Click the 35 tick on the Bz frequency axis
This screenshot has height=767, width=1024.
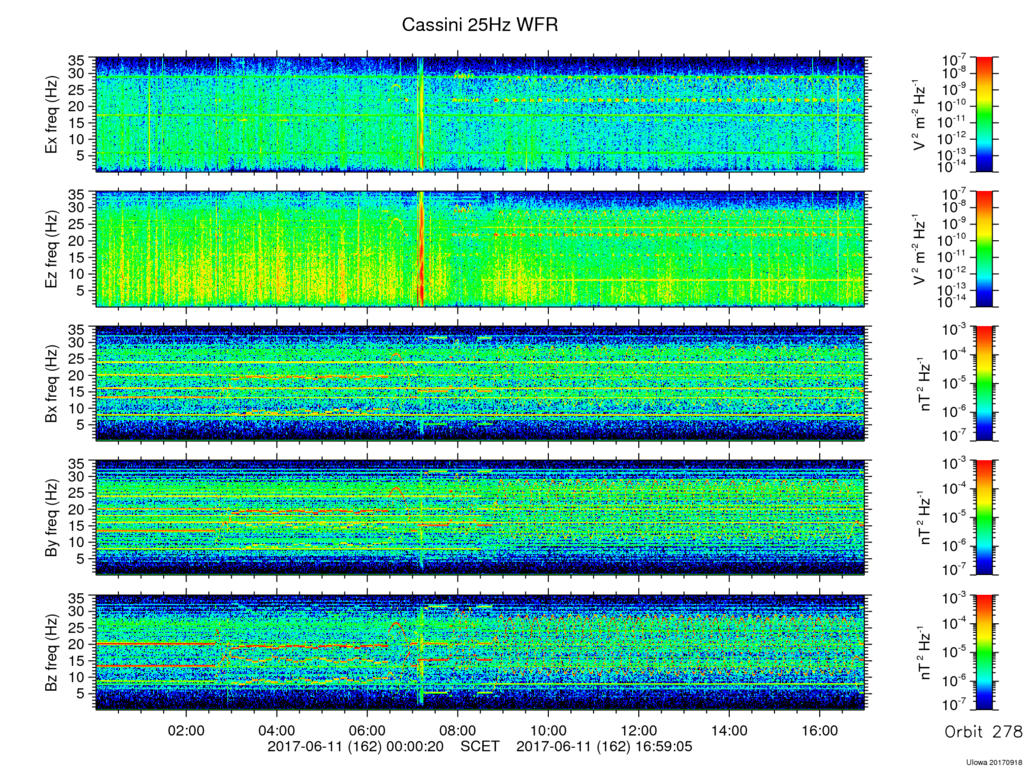click(77, 598)
